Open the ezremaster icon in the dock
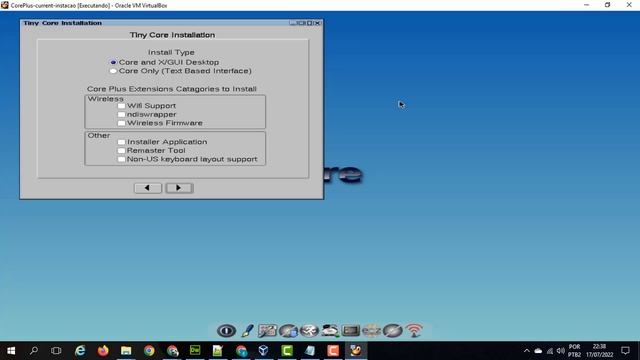 [371, 331]
